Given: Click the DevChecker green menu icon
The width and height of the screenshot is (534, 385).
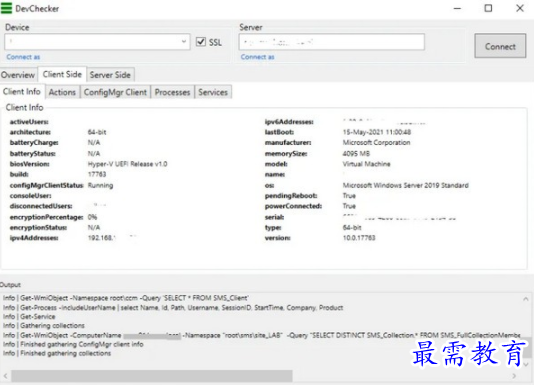Looking at the screenshot, I should pos(6,8).
